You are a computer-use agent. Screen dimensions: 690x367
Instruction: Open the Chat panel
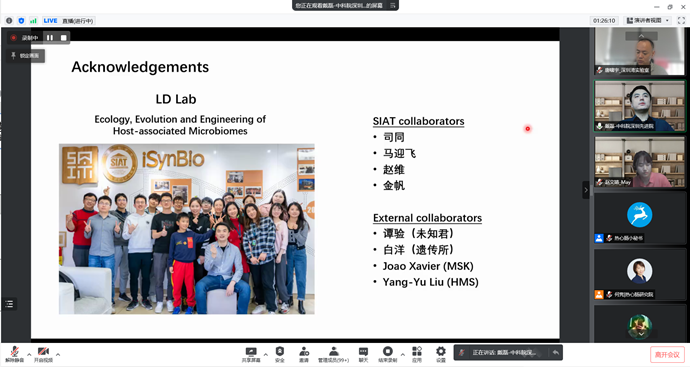coord(363,354)
